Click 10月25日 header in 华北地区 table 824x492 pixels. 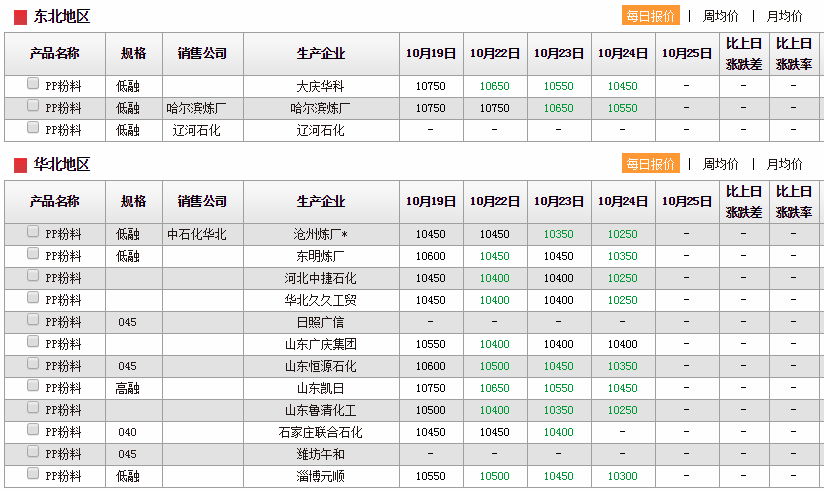pyautogui.click(x=686, y=202)
